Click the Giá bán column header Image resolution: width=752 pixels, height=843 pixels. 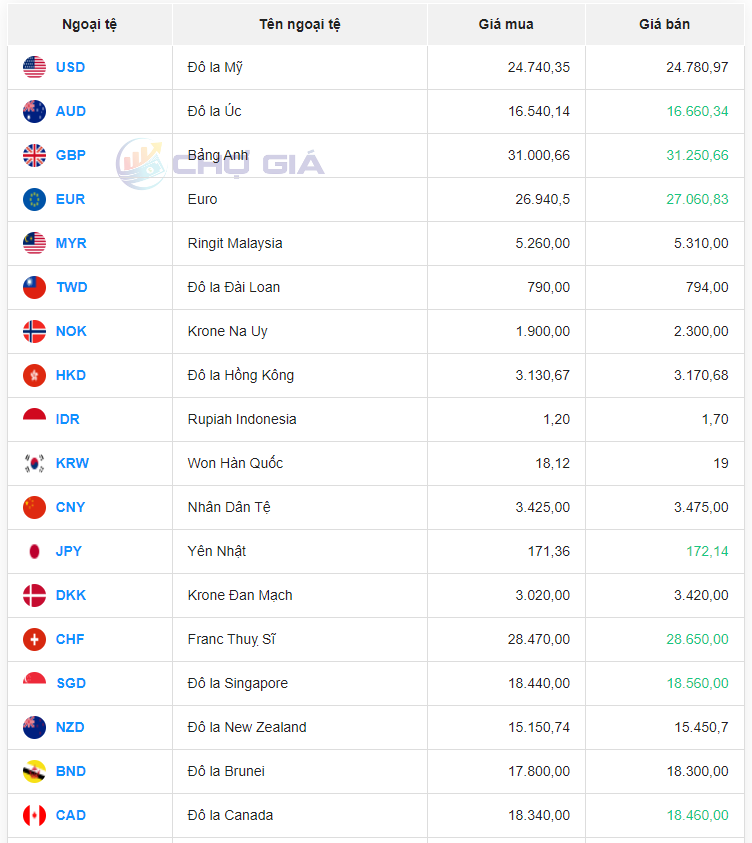click(x=664, y=24)
